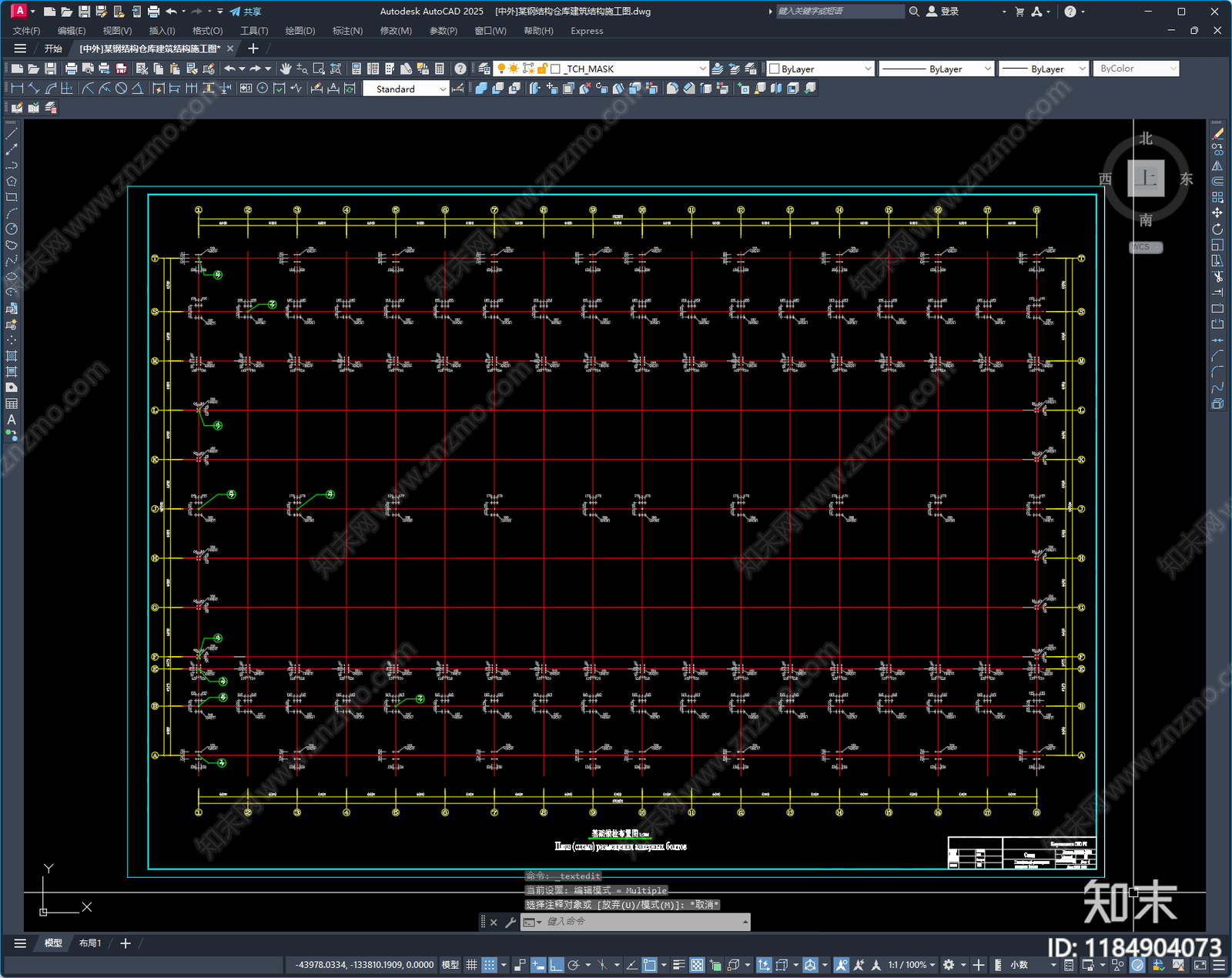
Task: Toggle transparency display in status bar
Action: 697,965
